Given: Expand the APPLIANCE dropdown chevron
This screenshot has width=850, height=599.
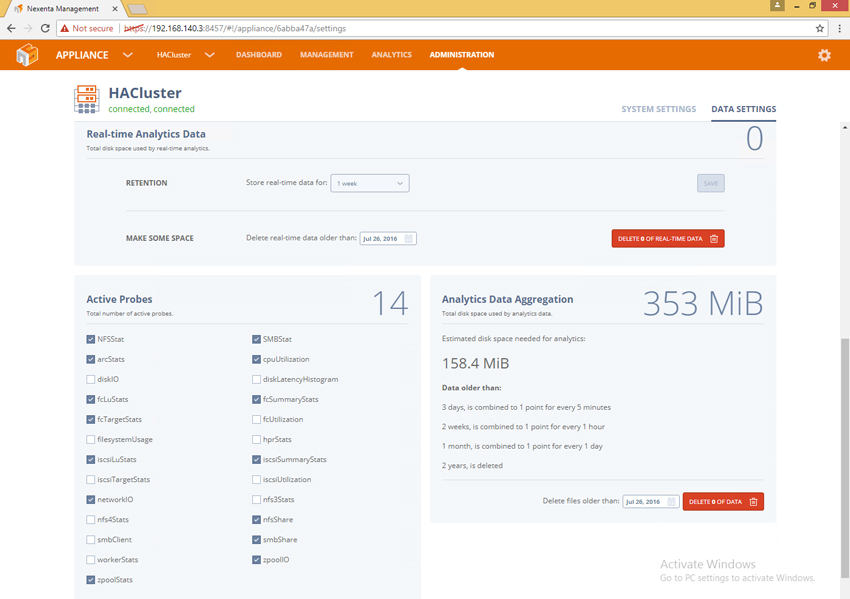Looking at the screenshot, I should coord(128,55).
